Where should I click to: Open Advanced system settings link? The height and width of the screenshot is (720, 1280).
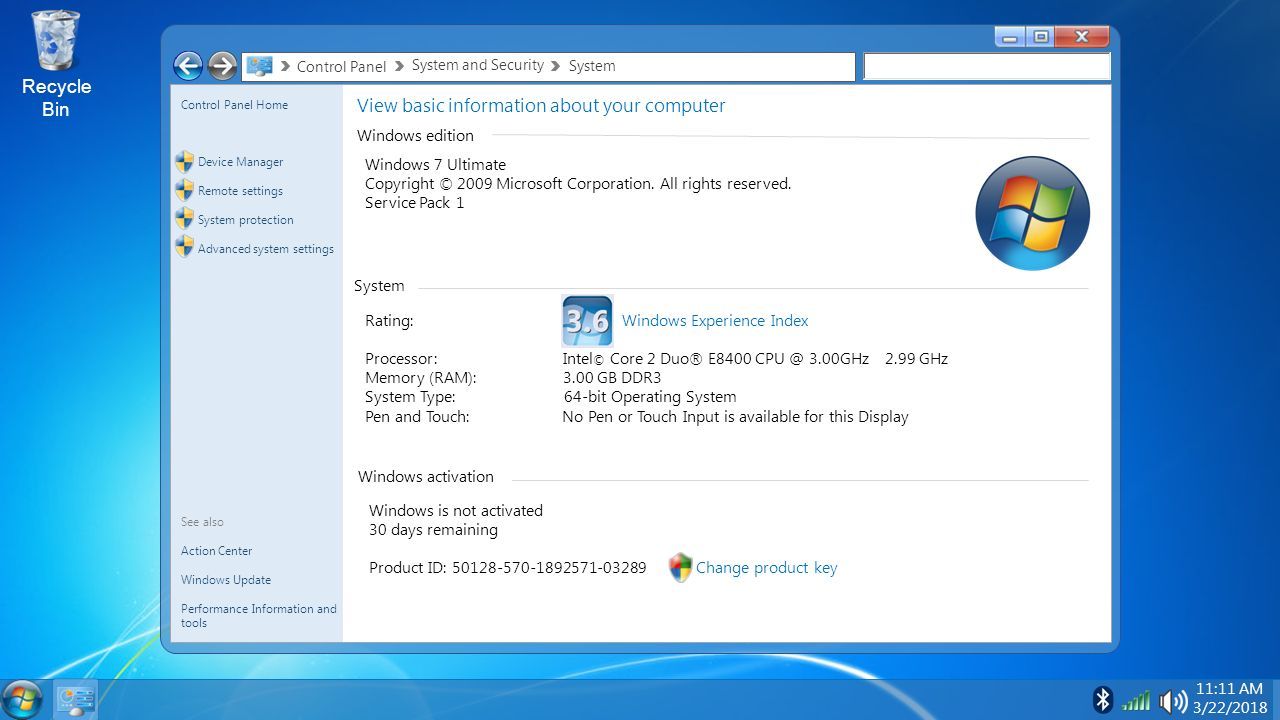(266, 249)
